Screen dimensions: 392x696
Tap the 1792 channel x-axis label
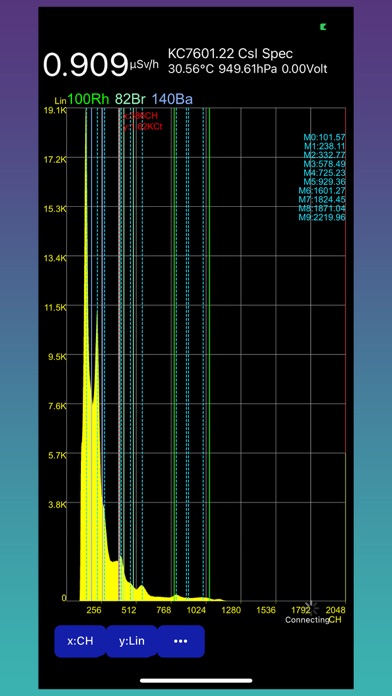[x=300, y=610]
